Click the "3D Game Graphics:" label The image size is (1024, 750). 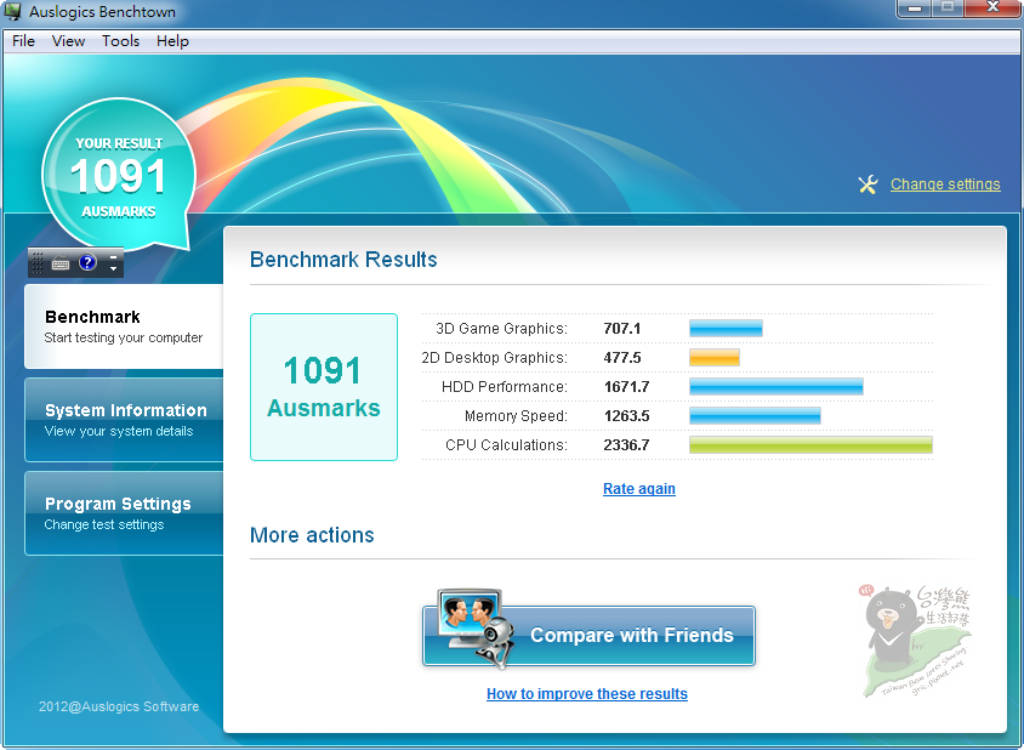[502, 329]
